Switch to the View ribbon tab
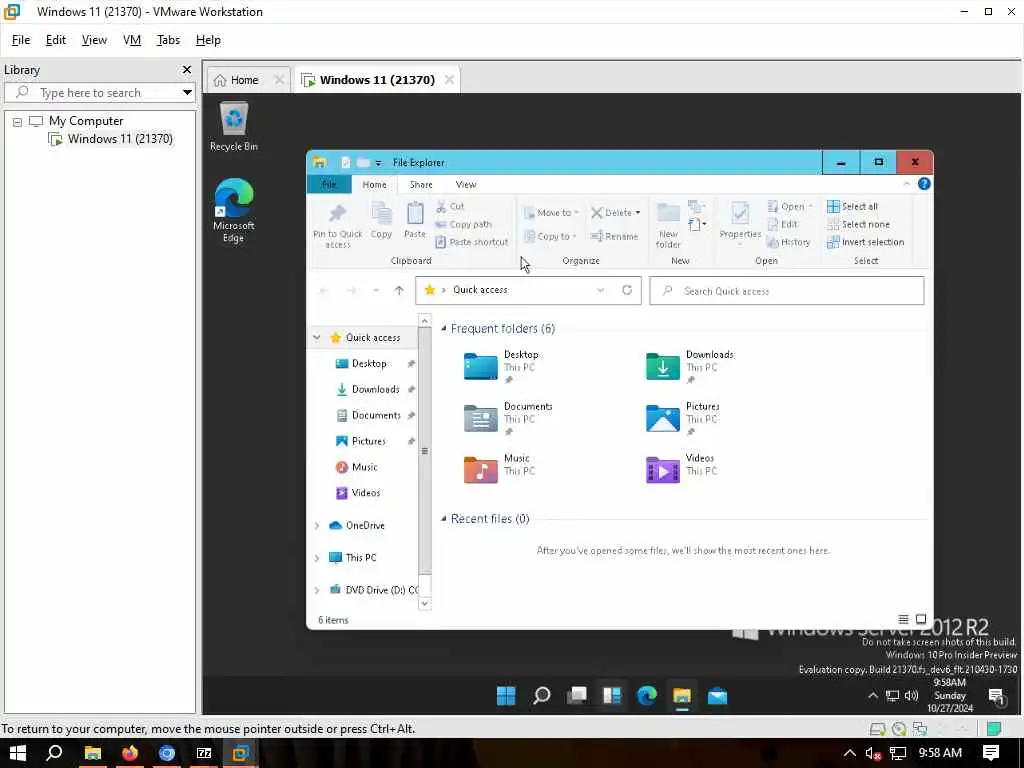Screen dimensions: 1024x768 coord(466,185)
